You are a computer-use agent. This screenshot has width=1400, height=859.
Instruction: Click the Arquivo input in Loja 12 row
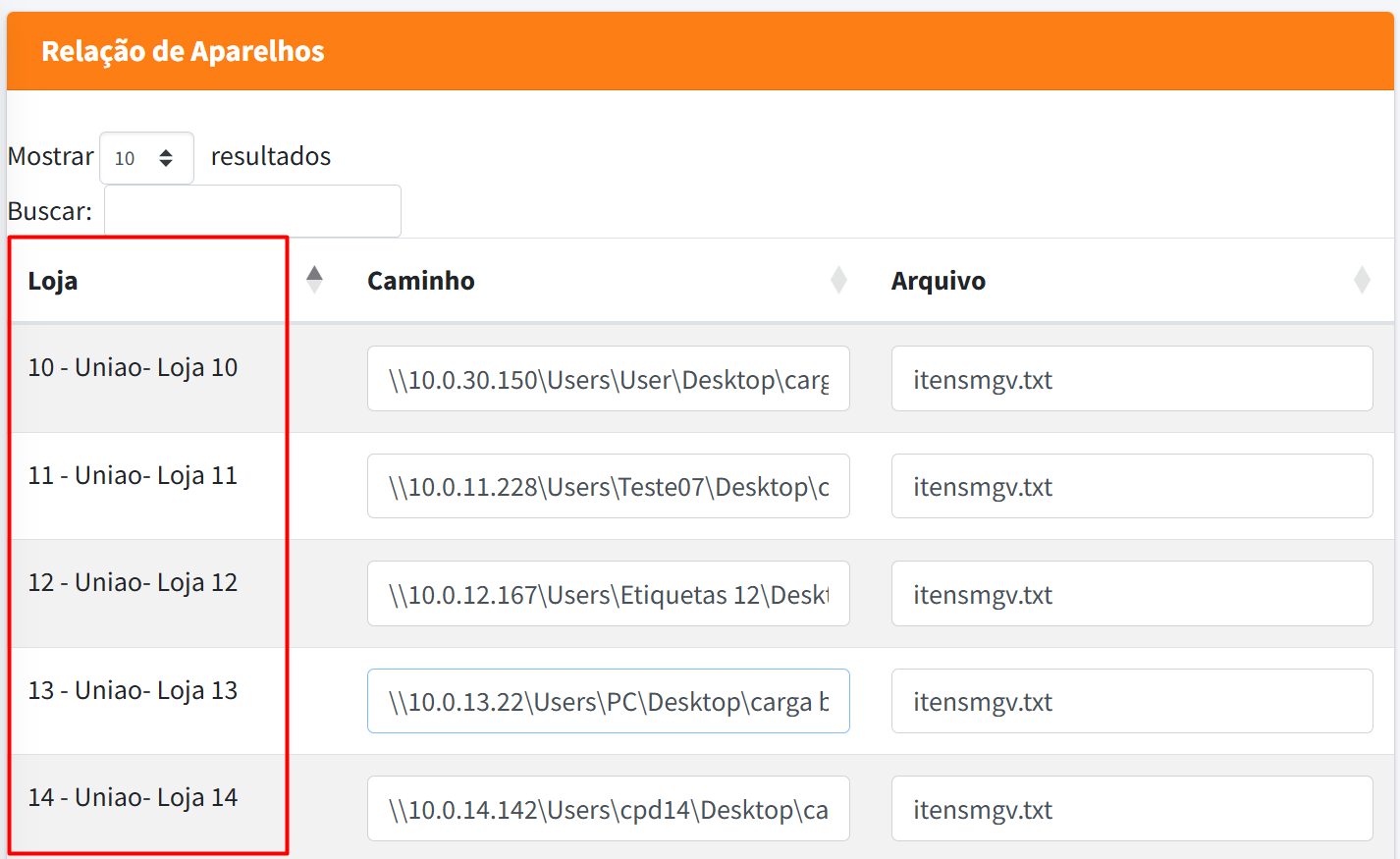coord(1131,594)
